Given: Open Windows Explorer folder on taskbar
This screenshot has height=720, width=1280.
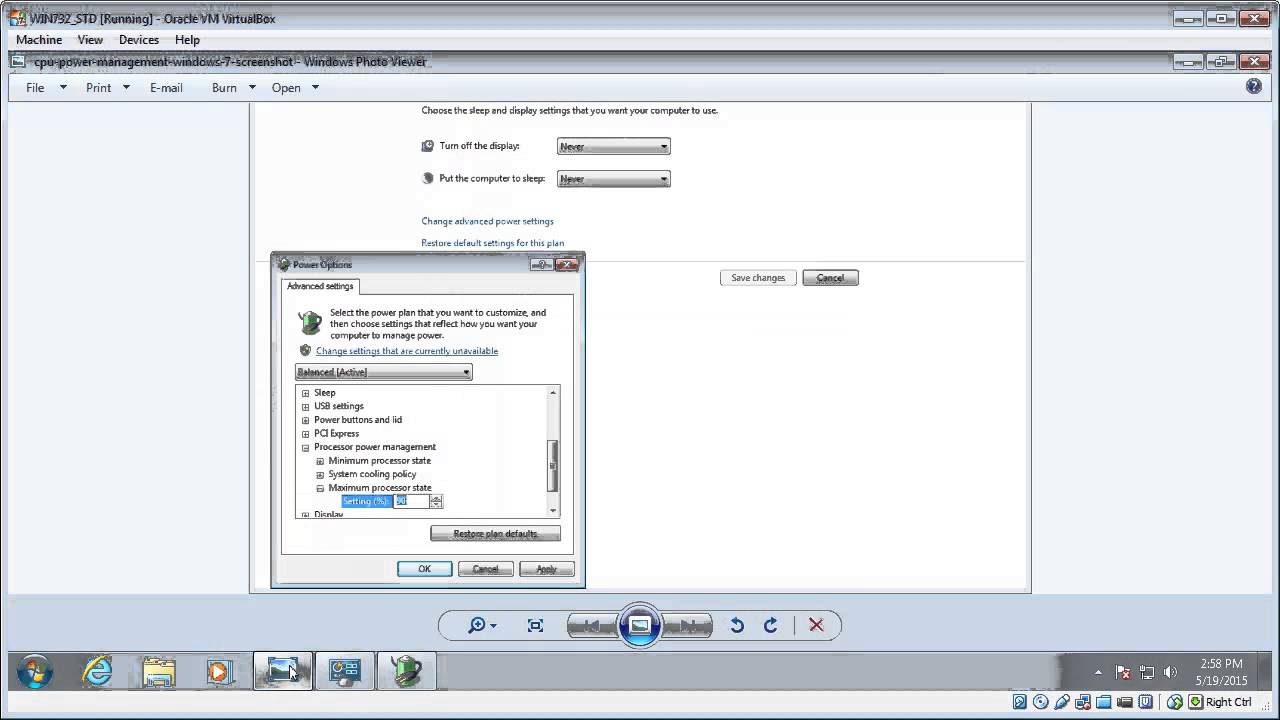Looking at the screenshot, I should [158, 671].
